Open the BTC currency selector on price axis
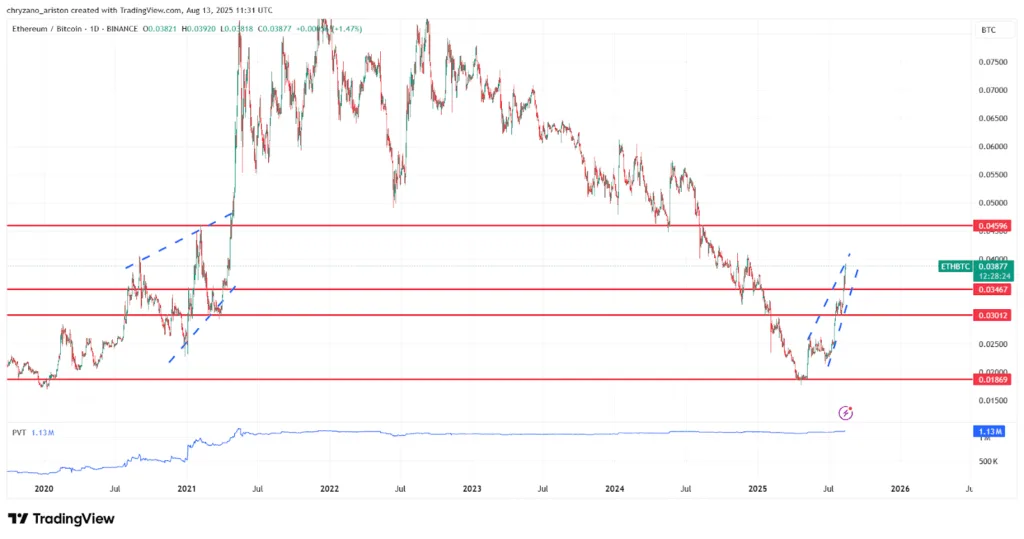The image size is (1024, 539). click(988, 31)
